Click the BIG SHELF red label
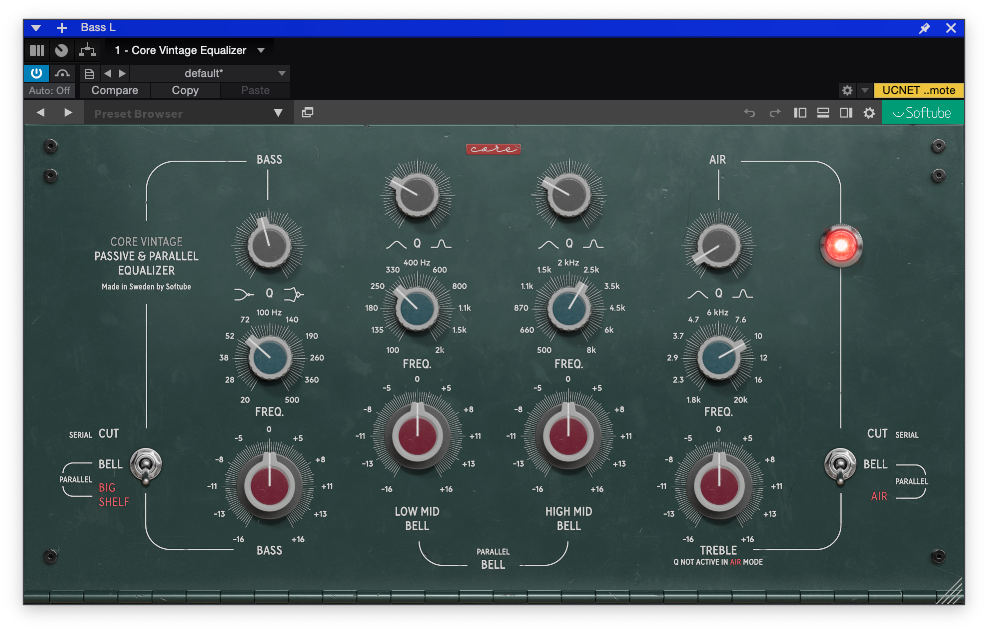Viewport: 988px width, 632px height. (x=113, y=495)
